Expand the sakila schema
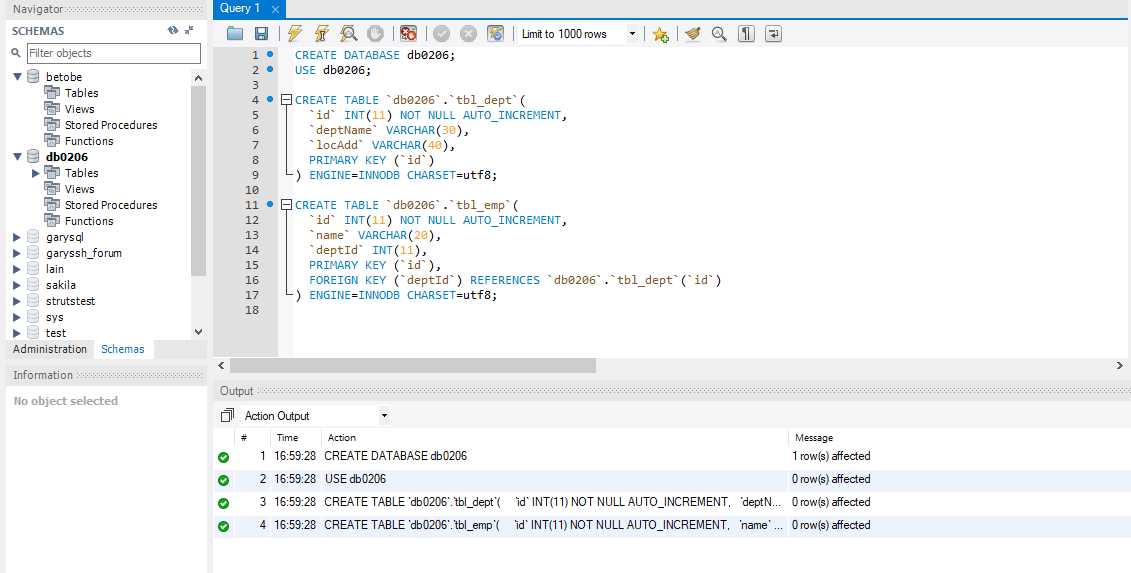The image size is (1131, 573). pyautogui.click(x=16, y=285)
